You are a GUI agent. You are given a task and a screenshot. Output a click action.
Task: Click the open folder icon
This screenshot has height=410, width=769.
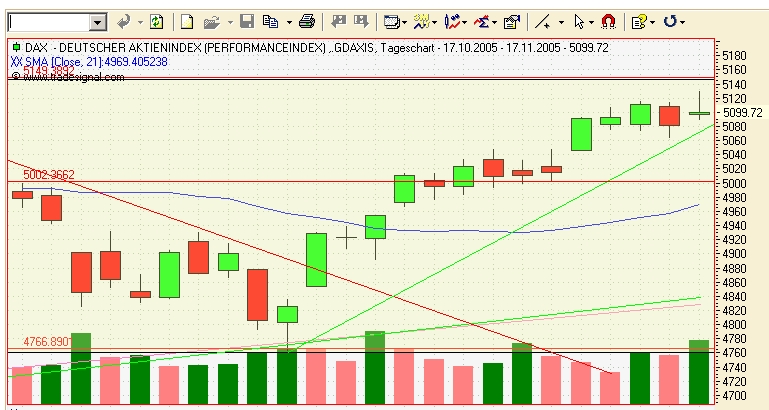point(211,22)
